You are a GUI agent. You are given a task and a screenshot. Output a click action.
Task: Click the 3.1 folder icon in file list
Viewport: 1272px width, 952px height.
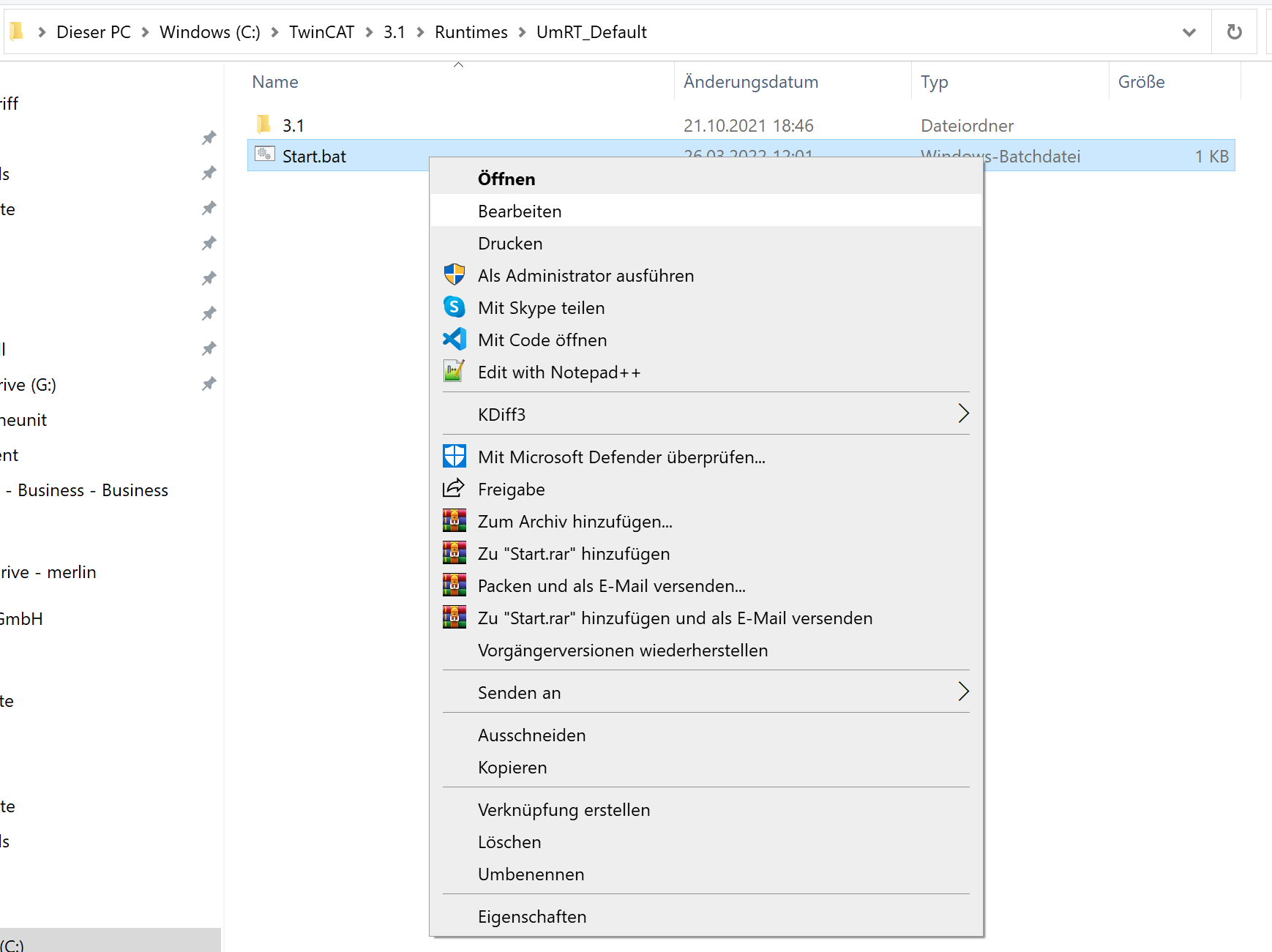pyautogui.click(x=264, y=124)
